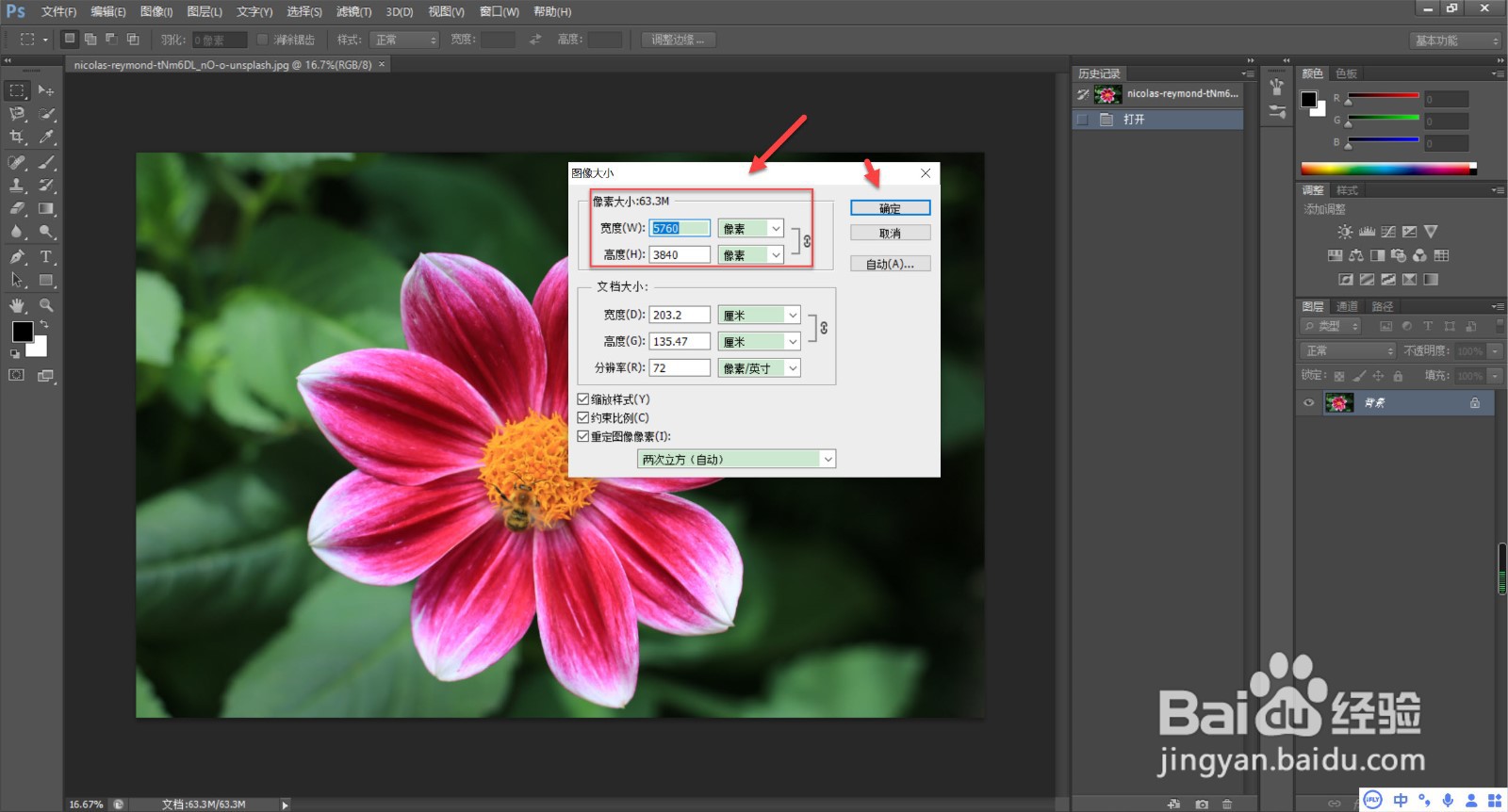Select the Eyedropper tool
The height and width of the screenshot is (812, 1508).
pyautogui.click(x=46, y=138)
